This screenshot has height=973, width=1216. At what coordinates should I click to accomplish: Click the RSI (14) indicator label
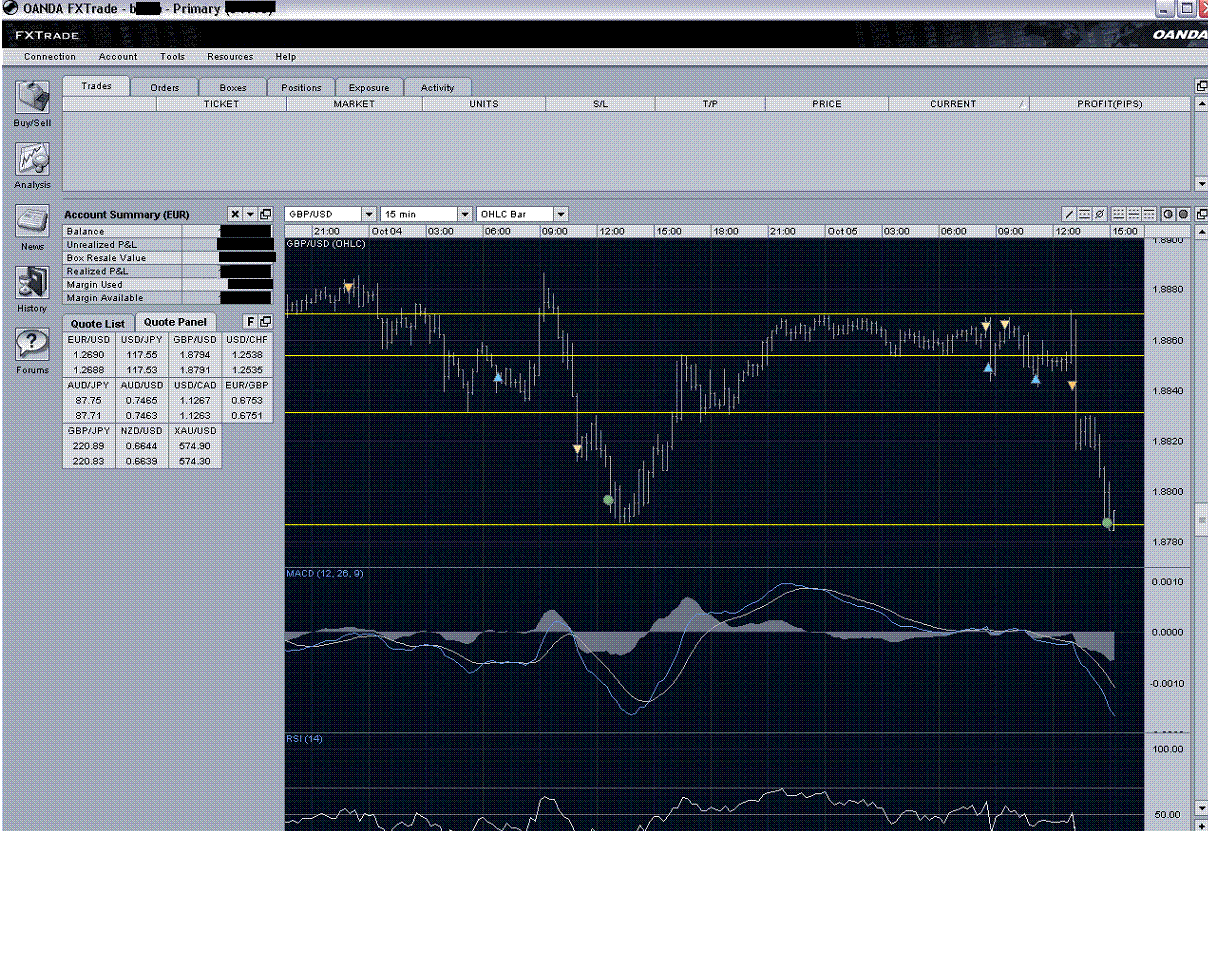coord(304,739)
